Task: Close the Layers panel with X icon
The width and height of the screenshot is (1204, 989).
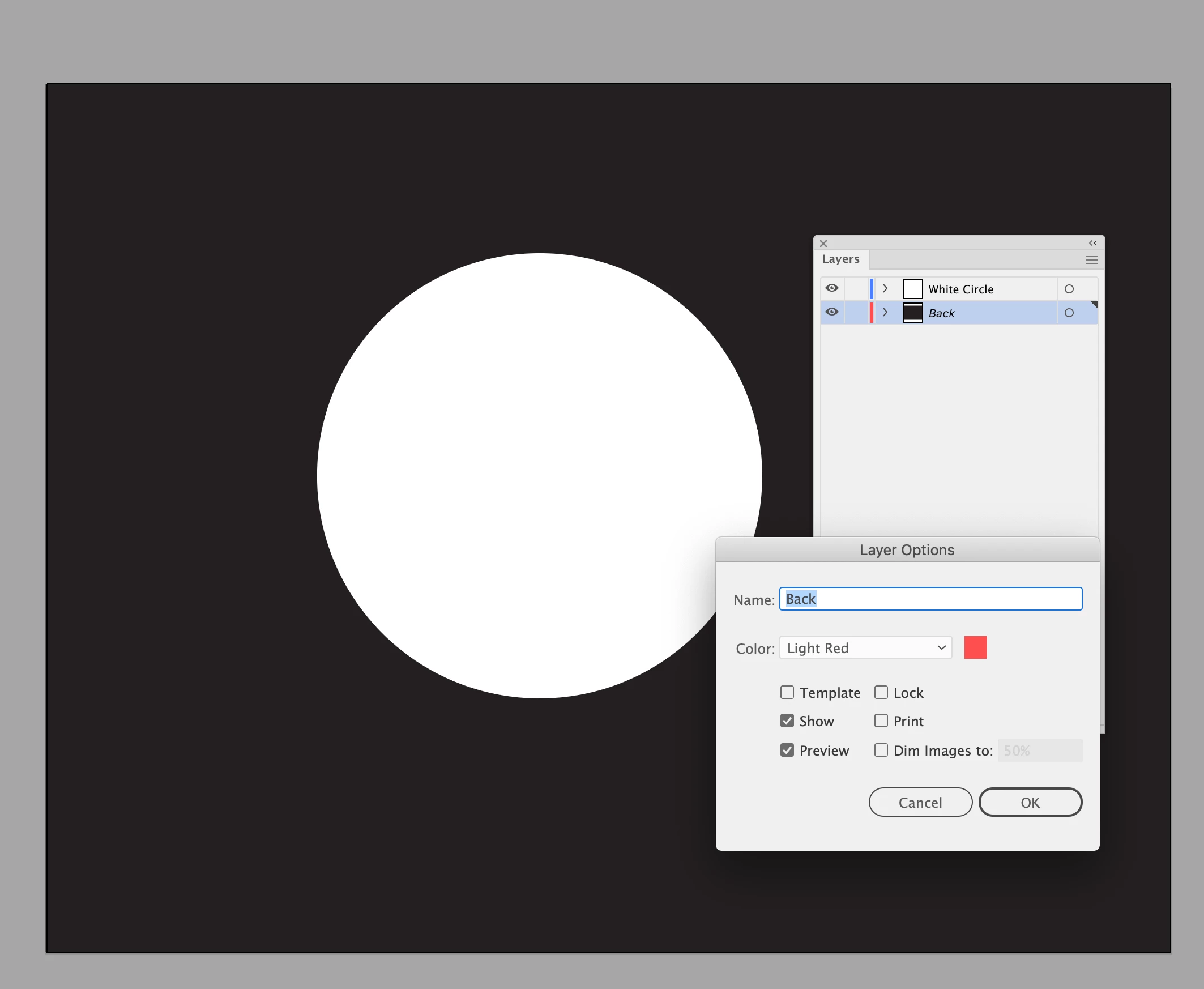Action: coord(823,243)
